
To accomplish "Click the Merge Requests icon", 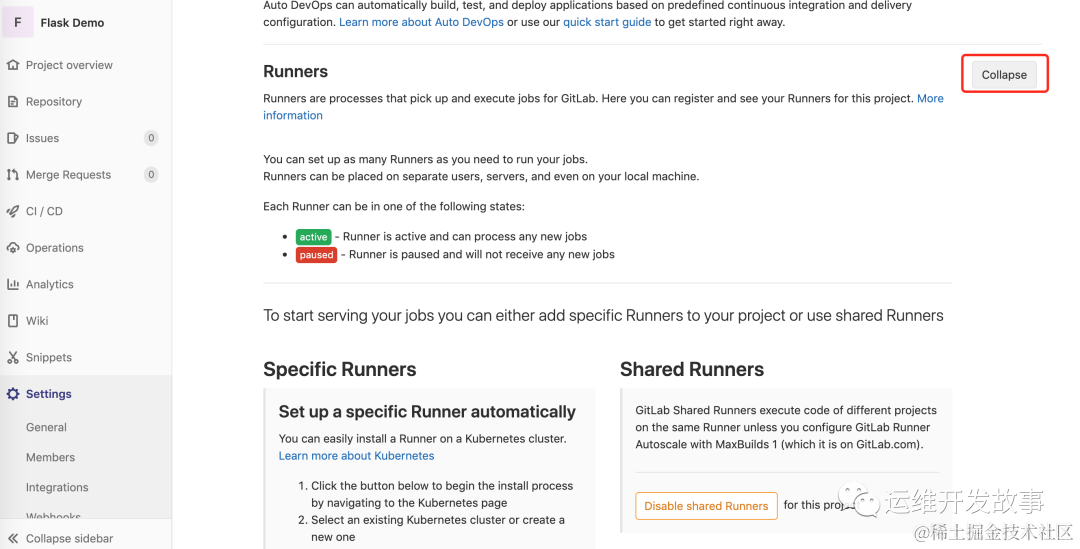I will click(12, 174).
